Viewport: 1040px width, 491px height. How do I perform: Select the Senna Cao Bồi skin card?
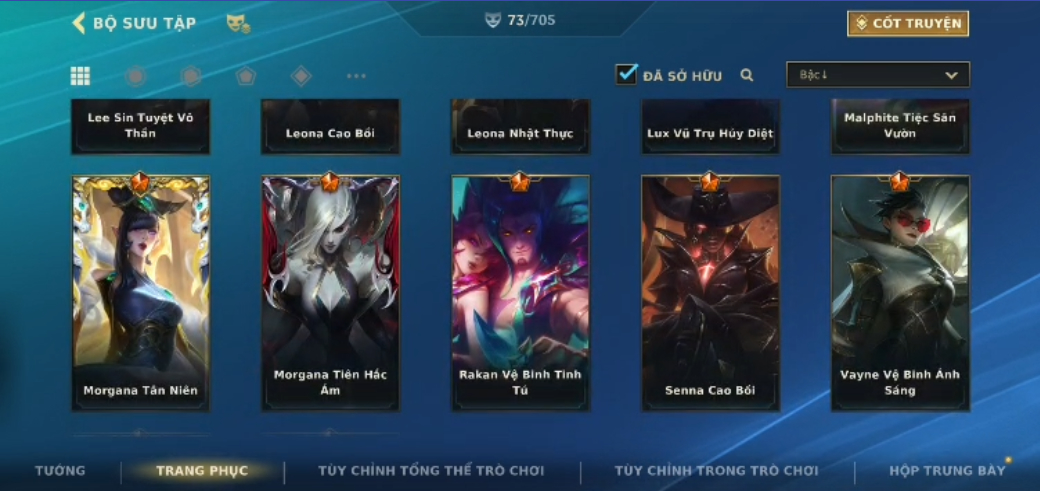tap(710, 293)
